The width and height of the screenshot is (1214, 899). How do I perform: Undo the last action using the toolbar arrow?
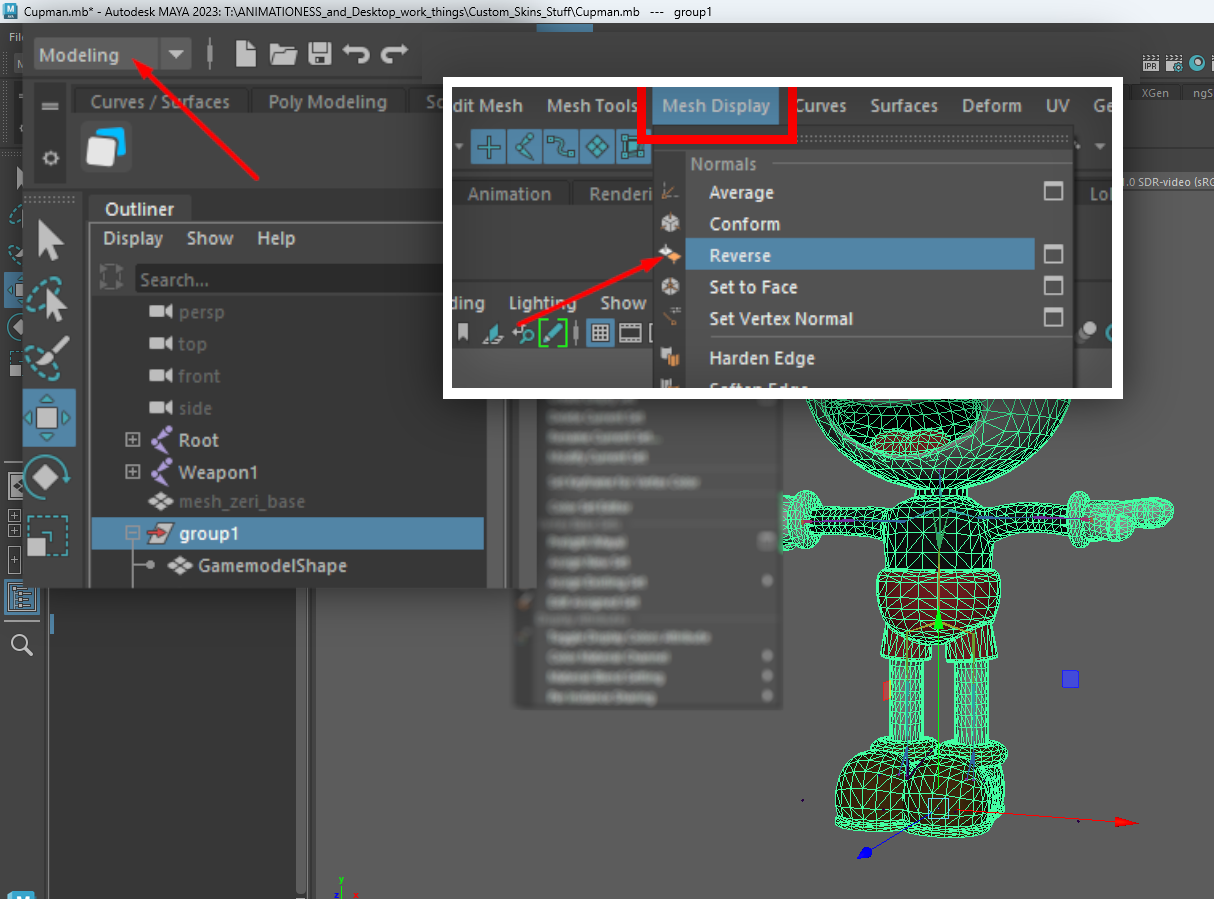[356, 54]
